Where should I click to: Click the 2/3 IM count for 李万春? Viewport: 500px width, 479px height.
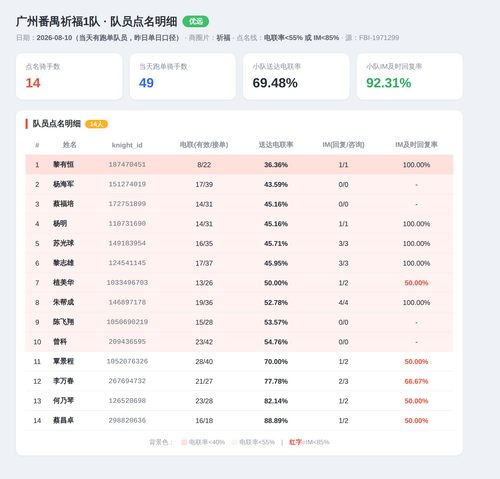[343, 381]
